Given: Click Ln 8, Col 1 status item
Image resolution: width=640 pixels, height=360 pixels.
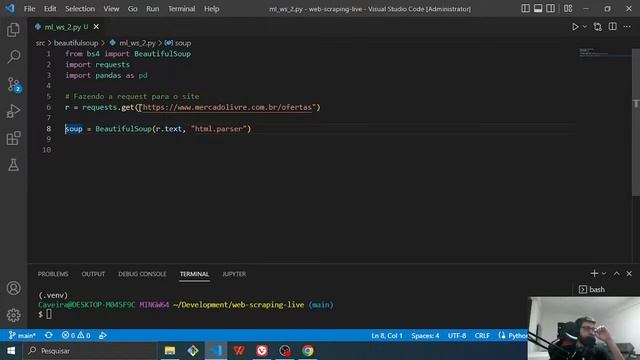Looking at the screenshot, I should tap(387, 336).
